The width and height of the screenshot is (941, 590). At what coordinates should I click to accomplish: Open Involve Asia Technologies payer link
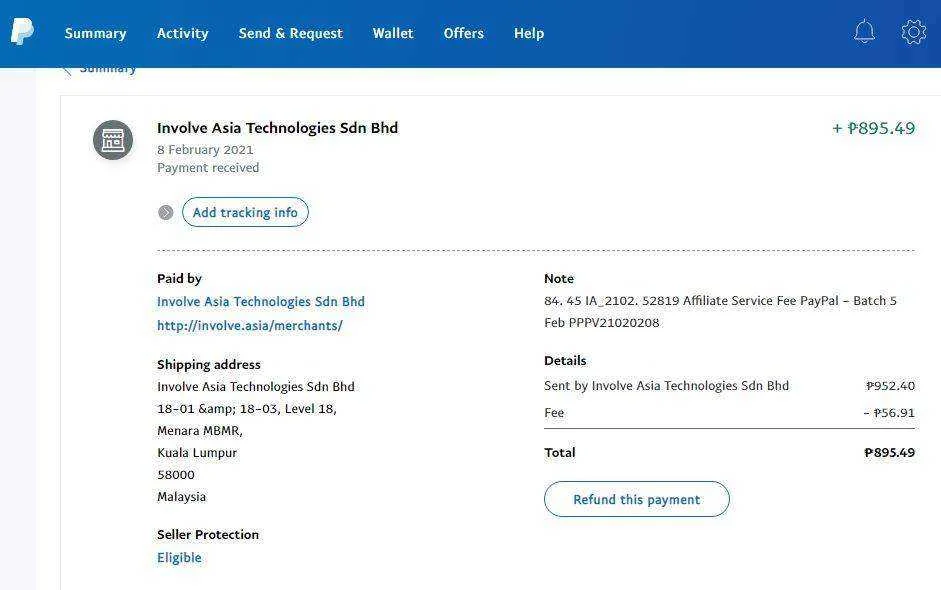coord(260,302)
